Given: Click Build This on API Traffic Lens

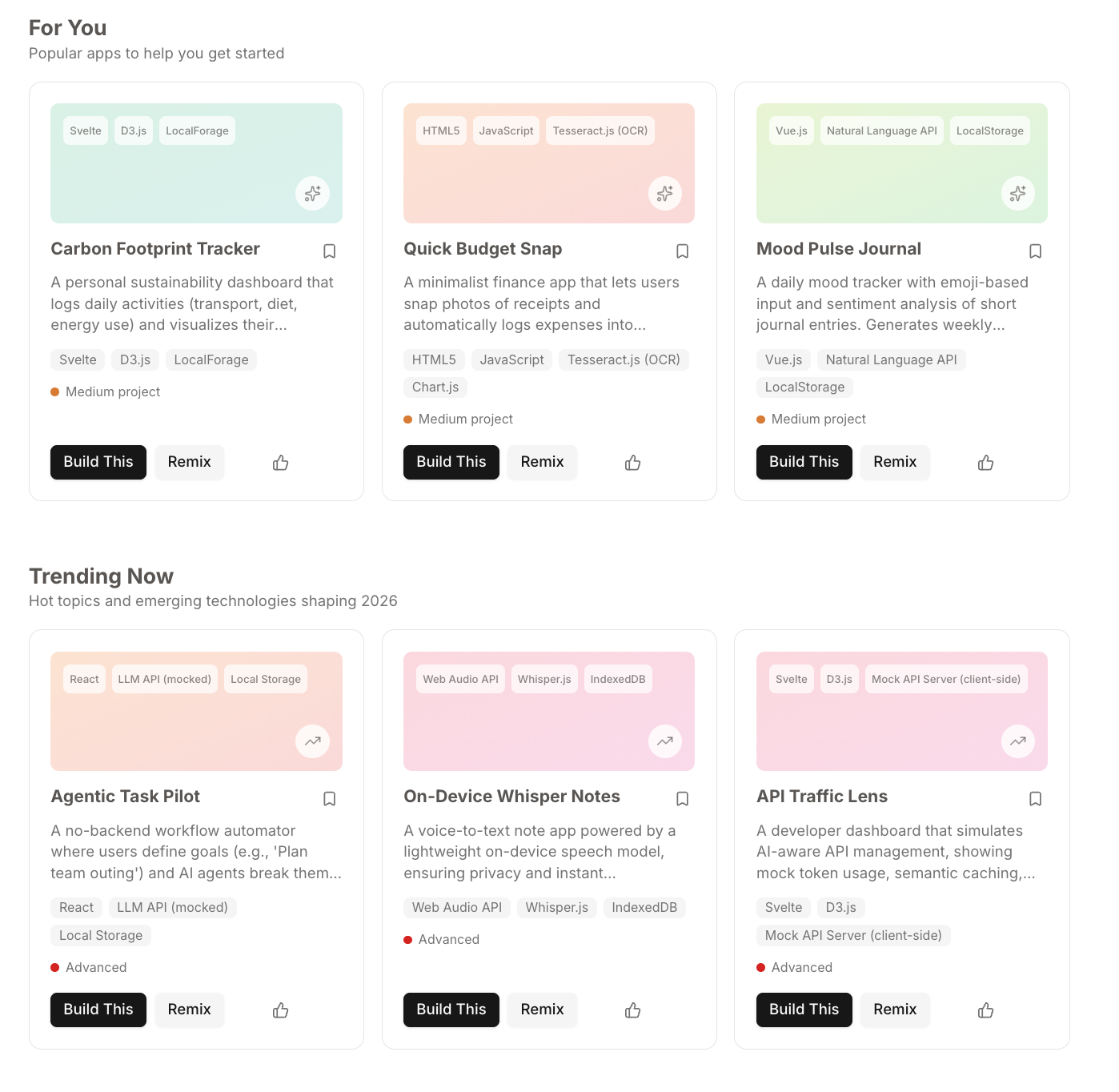Looking at the screenshot, I should pos(804,1010).
